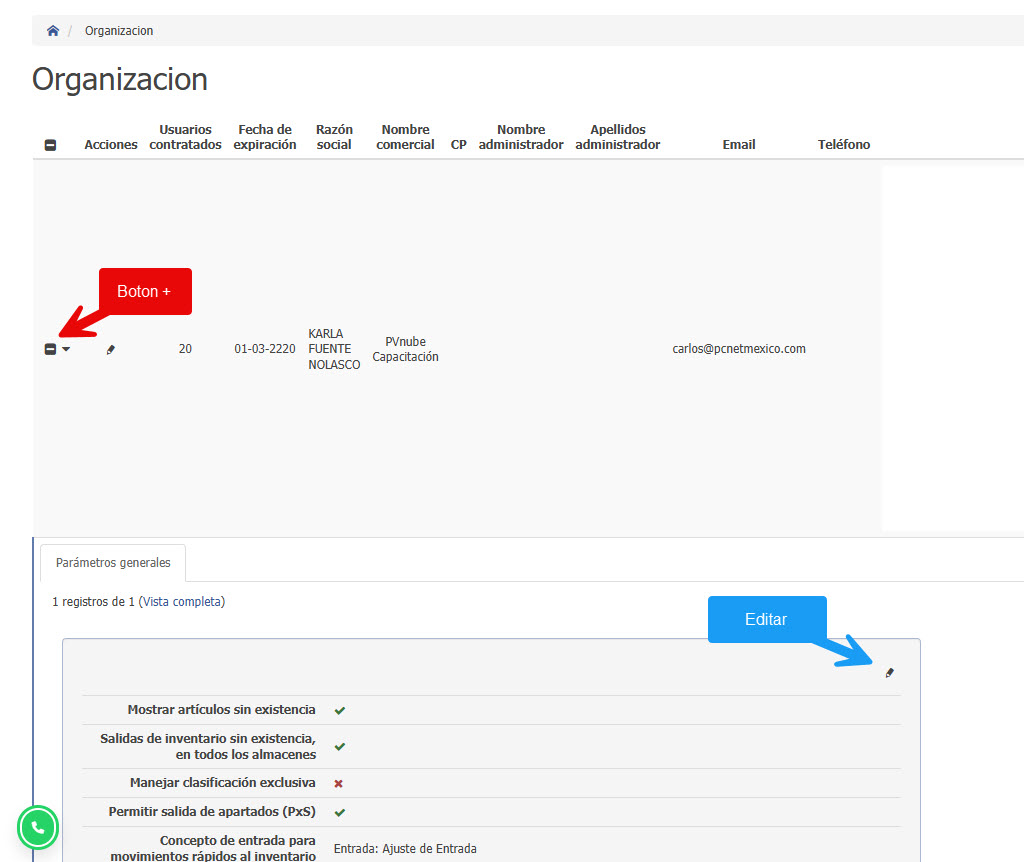
Task: Open the edit pencil icon in the row
Action: pyautogui.click(x=110, y=349)
